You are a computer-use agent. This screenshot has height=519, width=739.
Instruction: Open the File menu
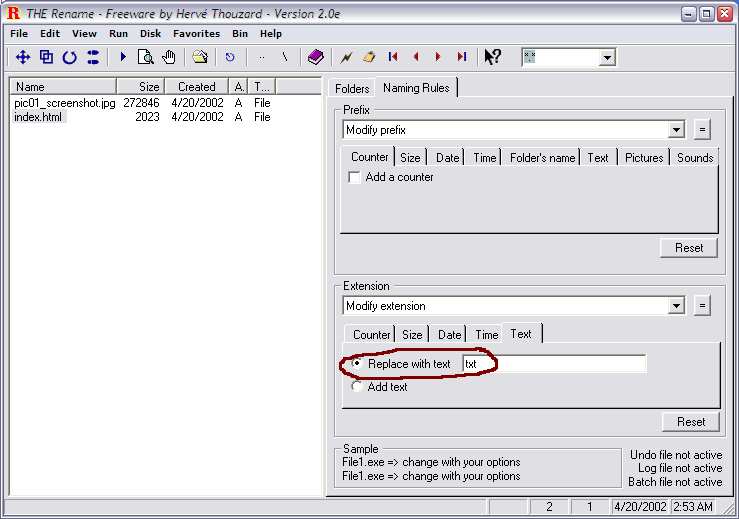click(19, 33)
